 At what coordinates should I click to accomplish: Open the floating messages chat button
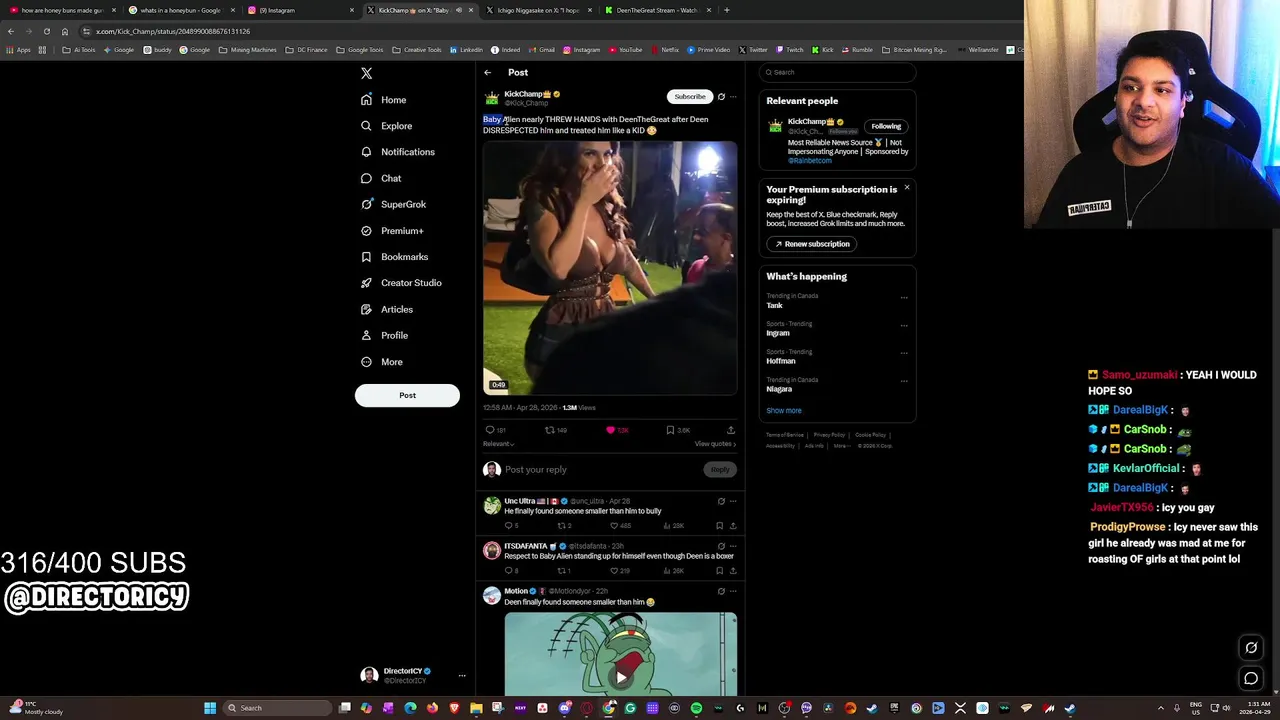tap(1250, 678)
